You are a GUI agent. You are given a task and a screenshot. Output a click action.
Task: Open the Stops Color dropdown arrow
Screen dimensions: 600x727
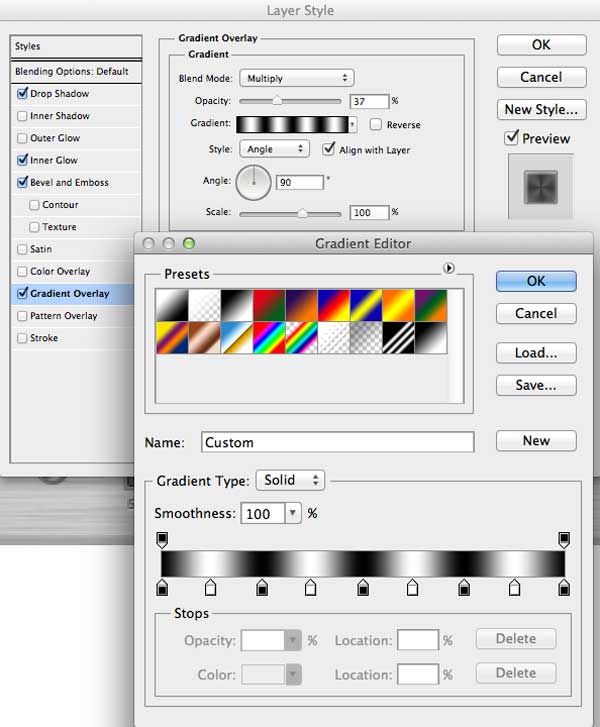[293, 675]
